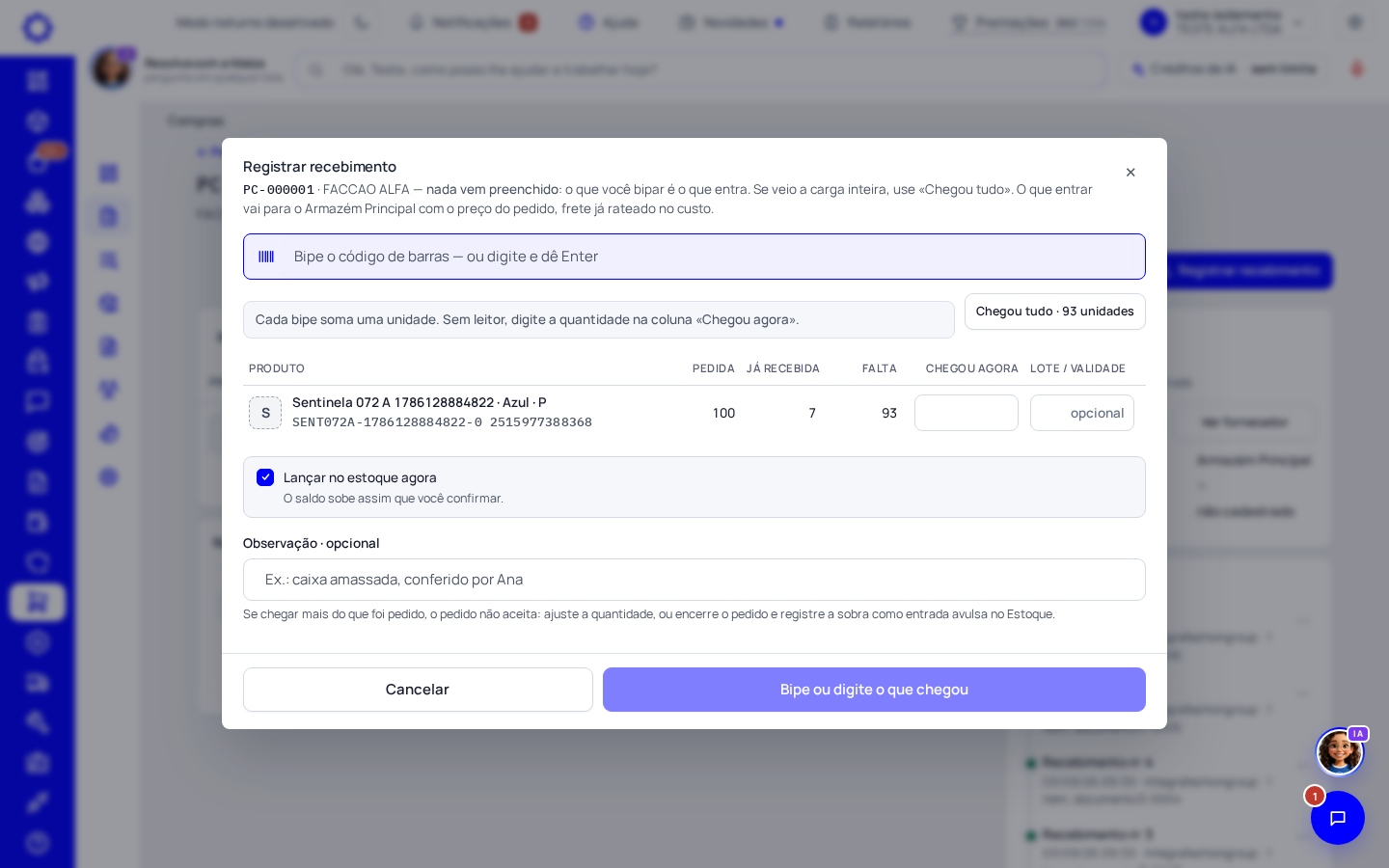Click the highlighted shopping cart sidebar icon
This screenshot has width=1389, height=868.
point(38,602)
